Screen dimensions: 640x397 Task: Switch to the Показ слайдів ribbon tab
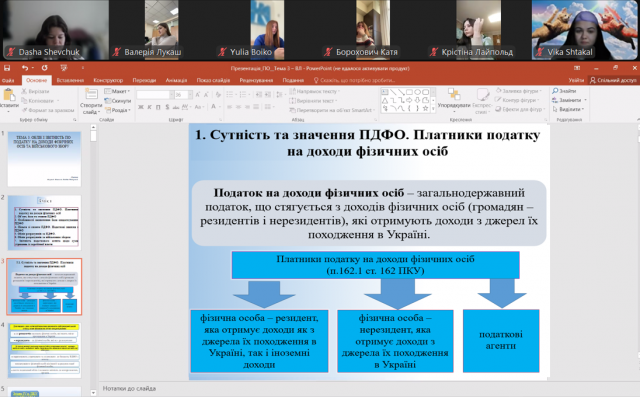[213, 80]
